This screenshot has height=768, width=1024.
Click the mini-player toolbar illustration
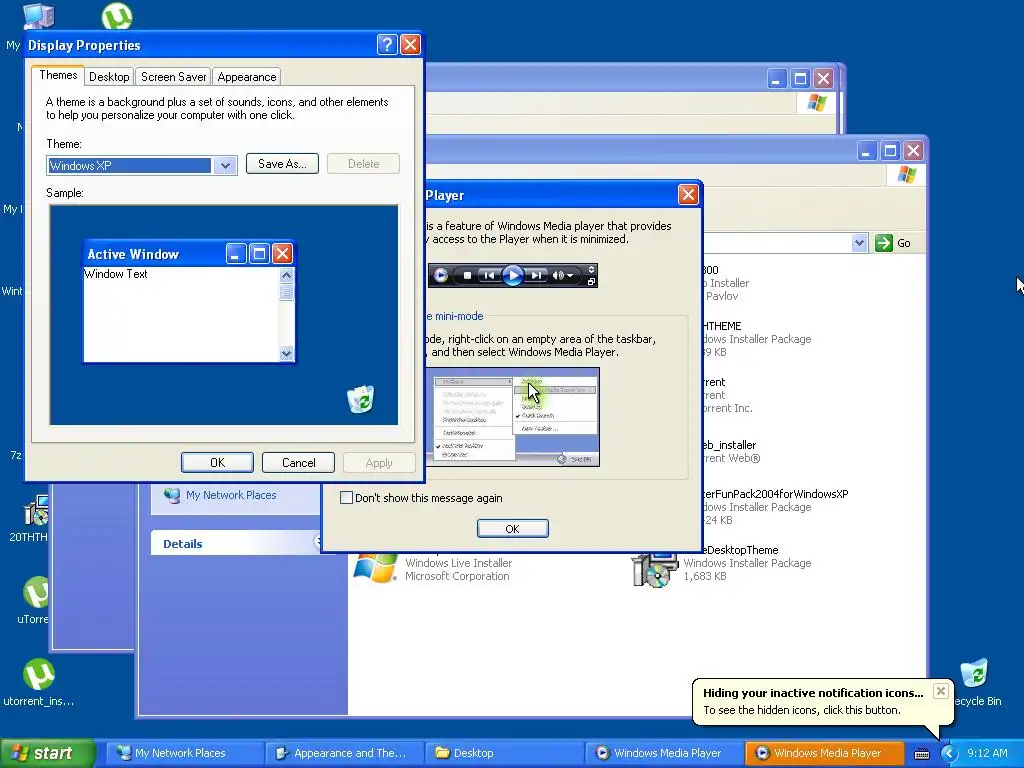pos(513,276)
